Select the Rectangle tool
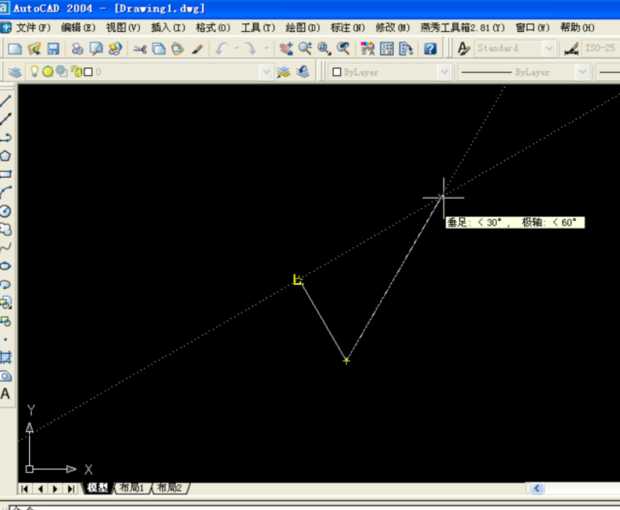This screenshot has height=510, width=620. click(x=6, y=174)
